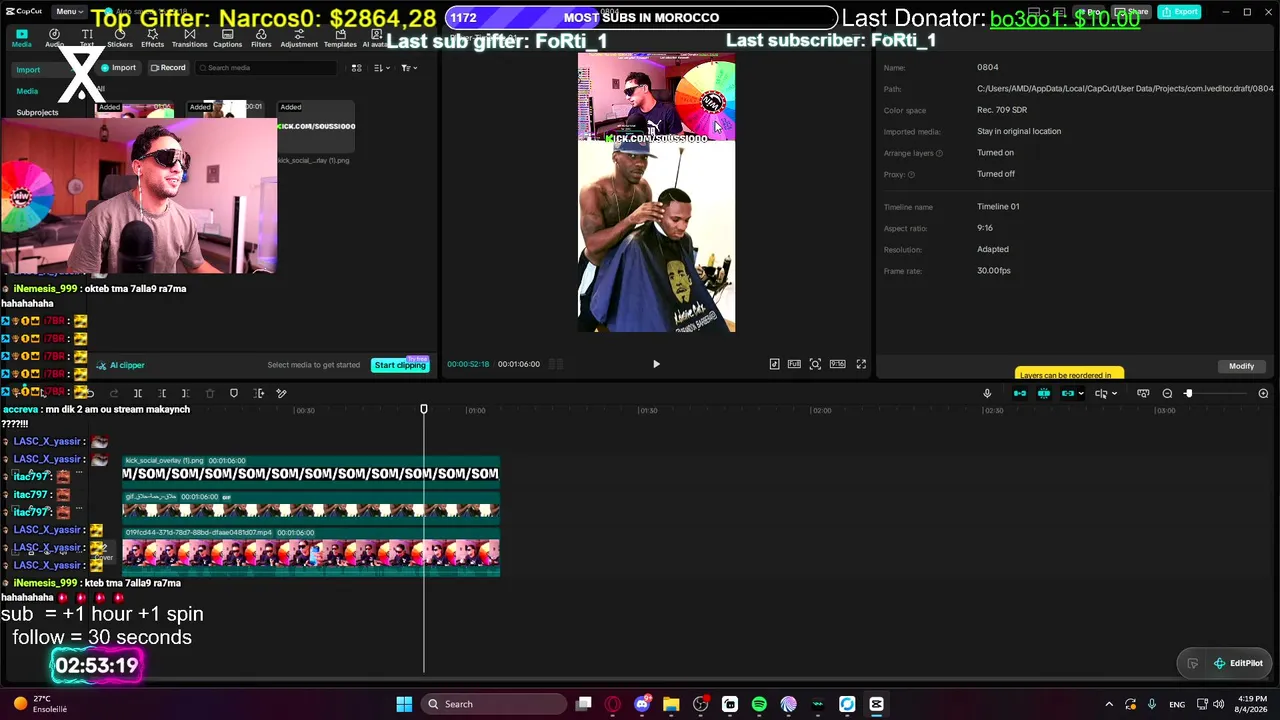Switch to the Captions tab
This screenshot has height=720, width=1280.
[227, 38]
